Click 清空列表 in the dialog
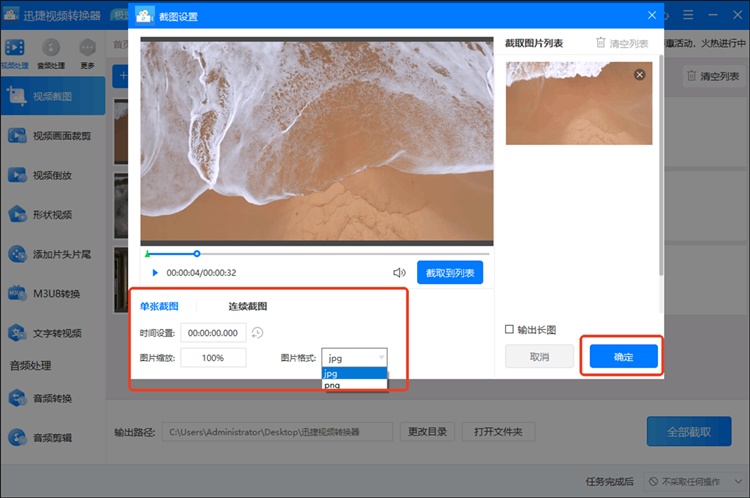 coord(622,43)
